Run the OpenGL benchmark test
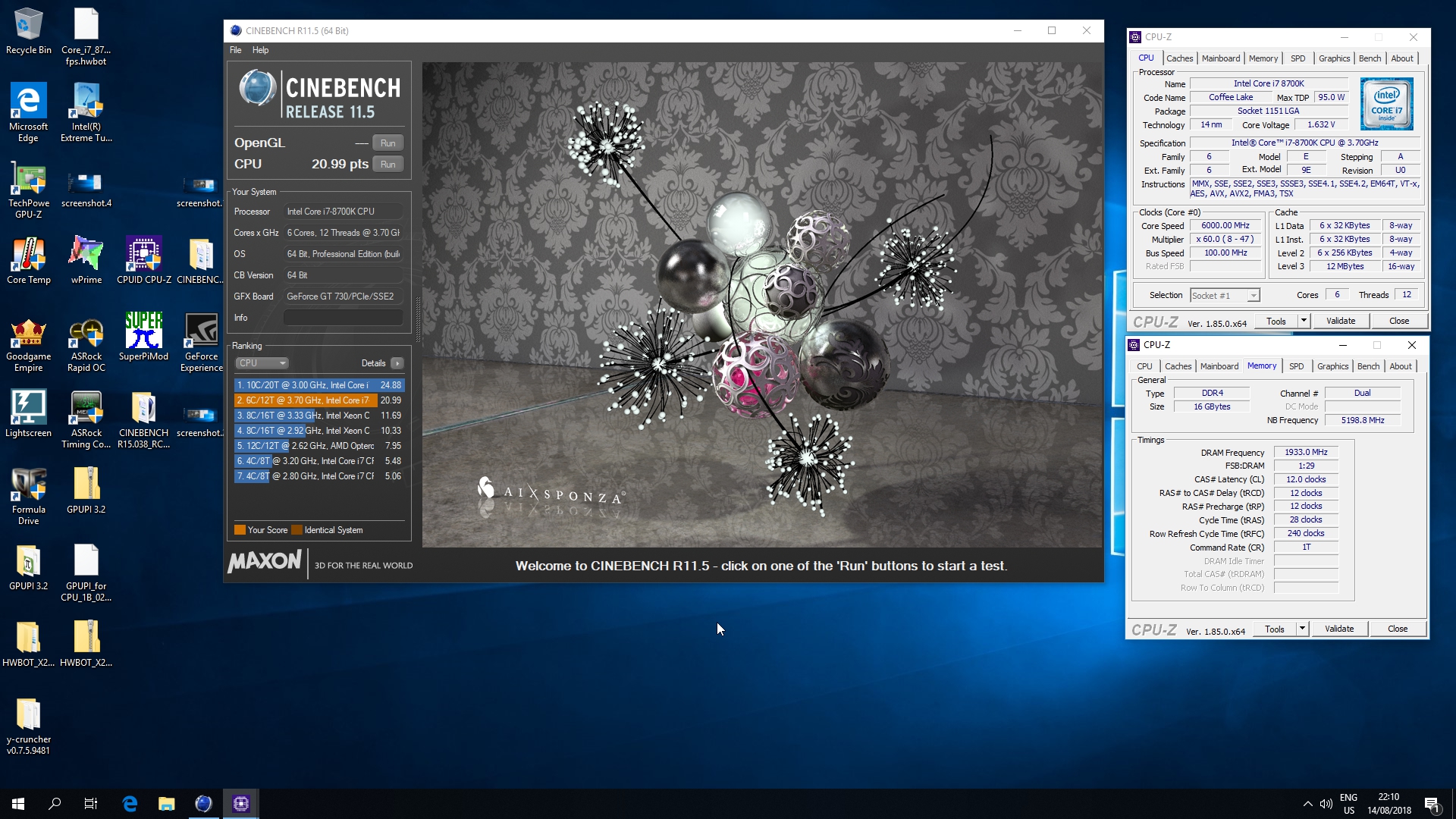The height and width of the screenshot is (819, 1456). pyautogui.click(x=388, y=143)
